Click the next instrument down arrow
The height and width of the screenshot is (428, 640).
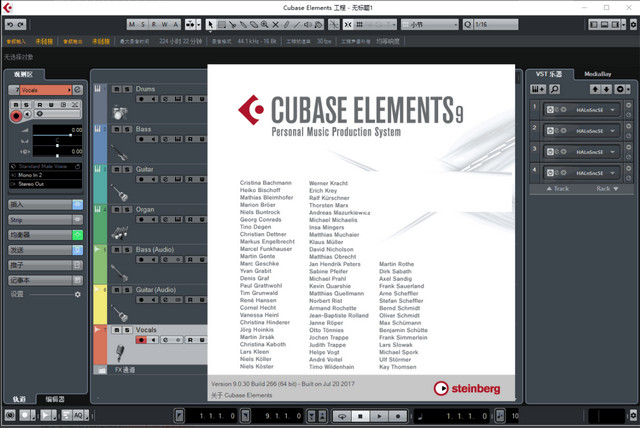pyautogui.click(x=607, y=89)
